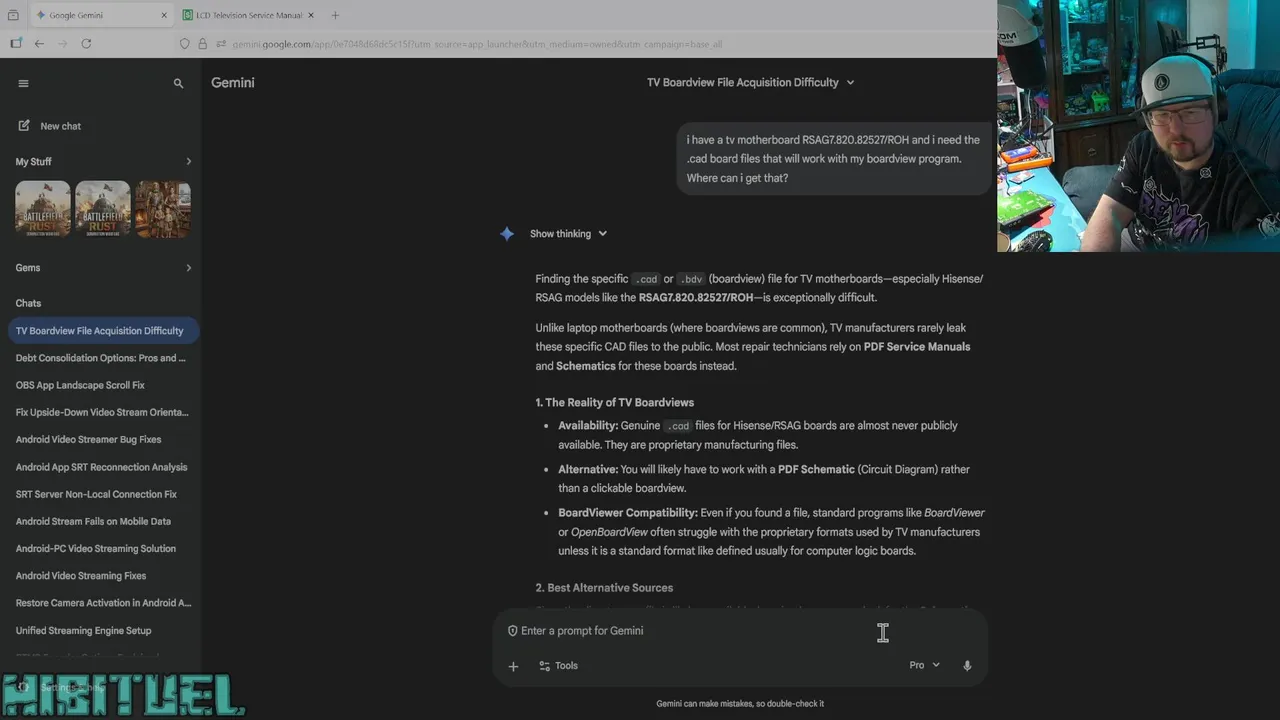Image resolution: width=1280 pixels, height=720 pixels.
Task: Click the microphone voice input icon
Action: coord(967,666)
